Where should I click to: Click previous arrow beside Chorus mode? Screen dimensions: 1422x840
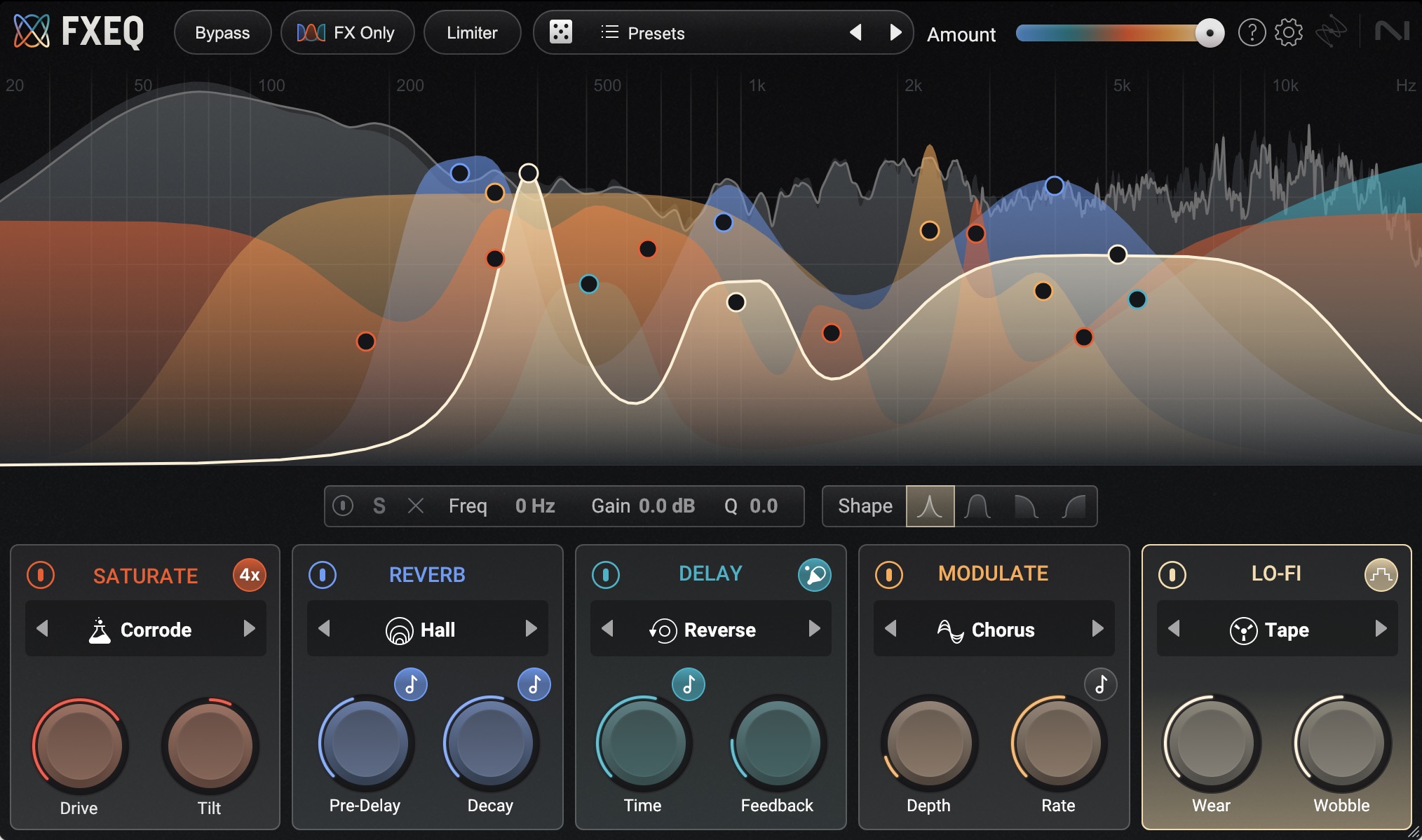click(889, 629)
